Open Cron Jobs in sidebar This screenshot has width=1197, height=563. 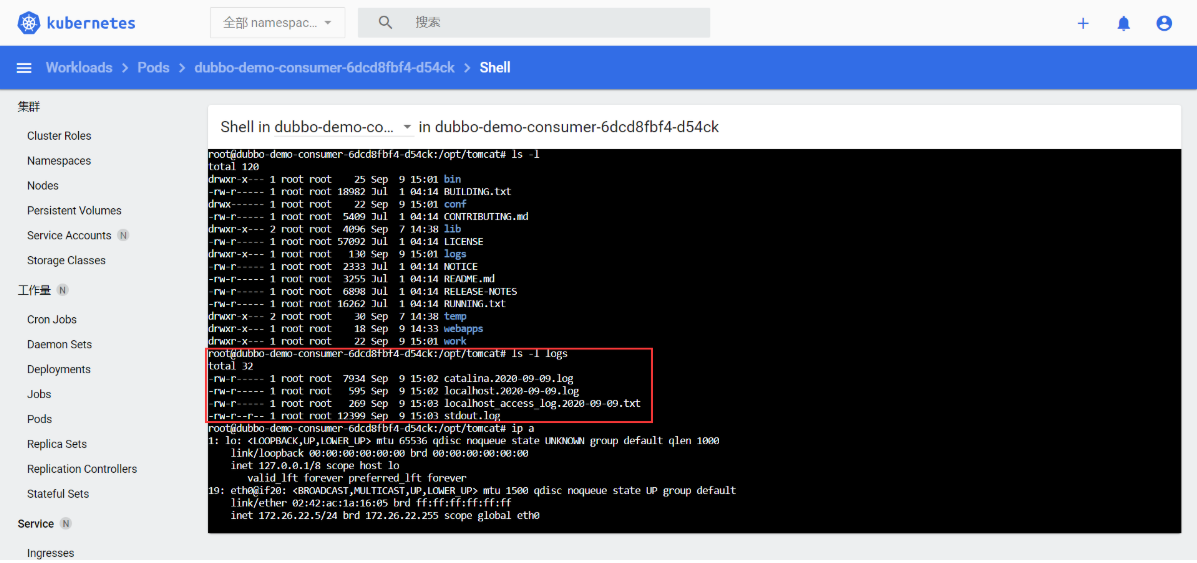tap(52, 319)
